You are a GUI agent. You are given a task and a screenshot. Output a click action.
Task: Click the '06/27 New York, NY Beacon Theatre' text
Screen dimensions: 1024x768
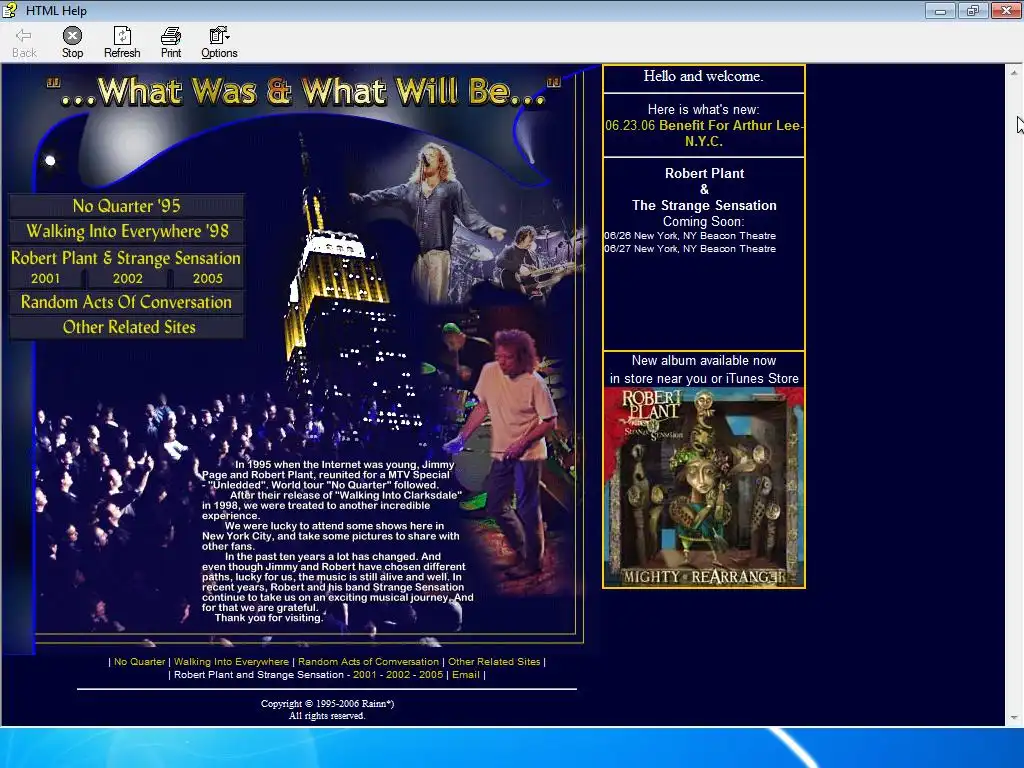coord(690,249)
